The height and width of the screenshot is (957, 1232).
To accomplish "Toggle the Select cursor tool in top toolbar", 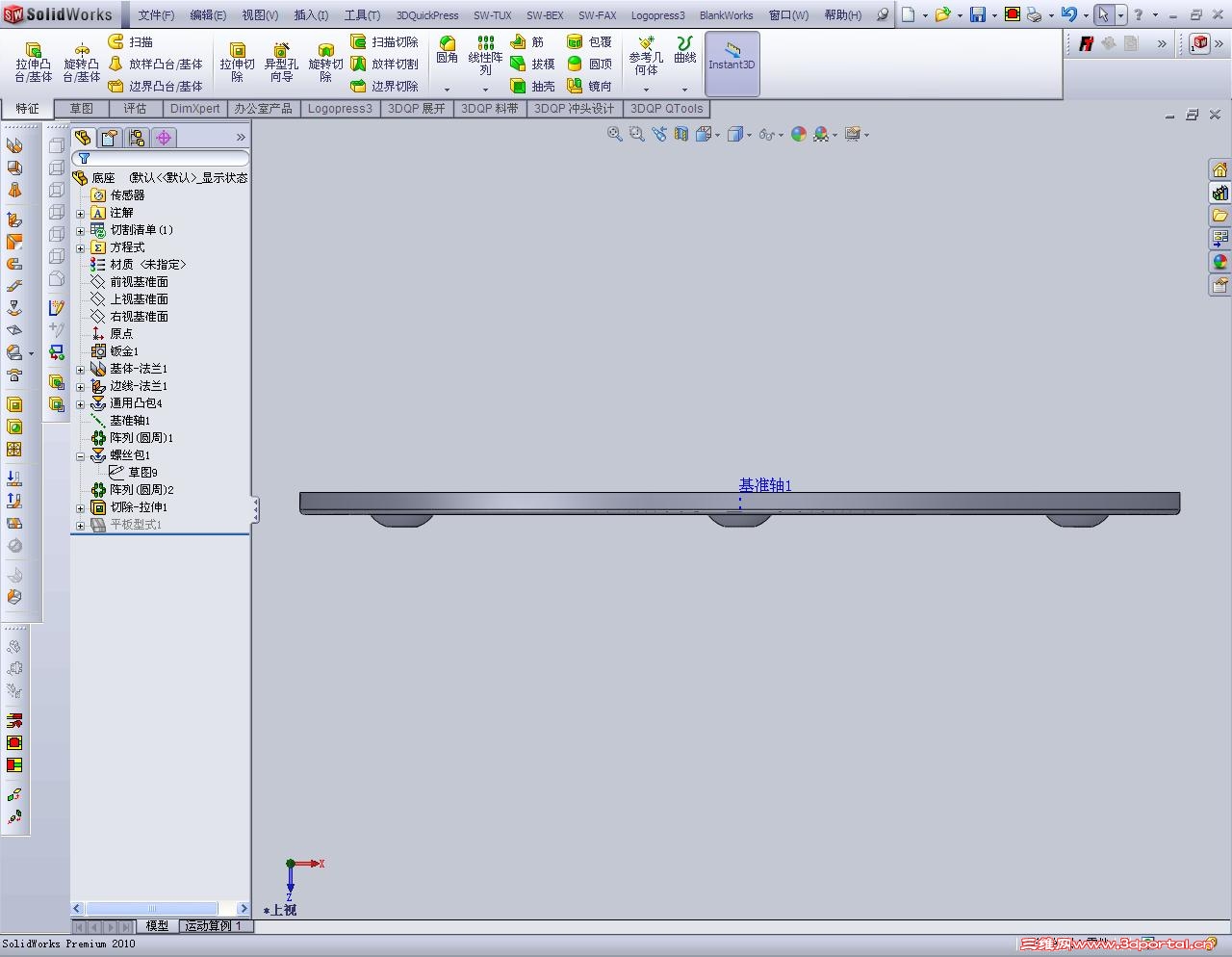I will coord(1103,14).
